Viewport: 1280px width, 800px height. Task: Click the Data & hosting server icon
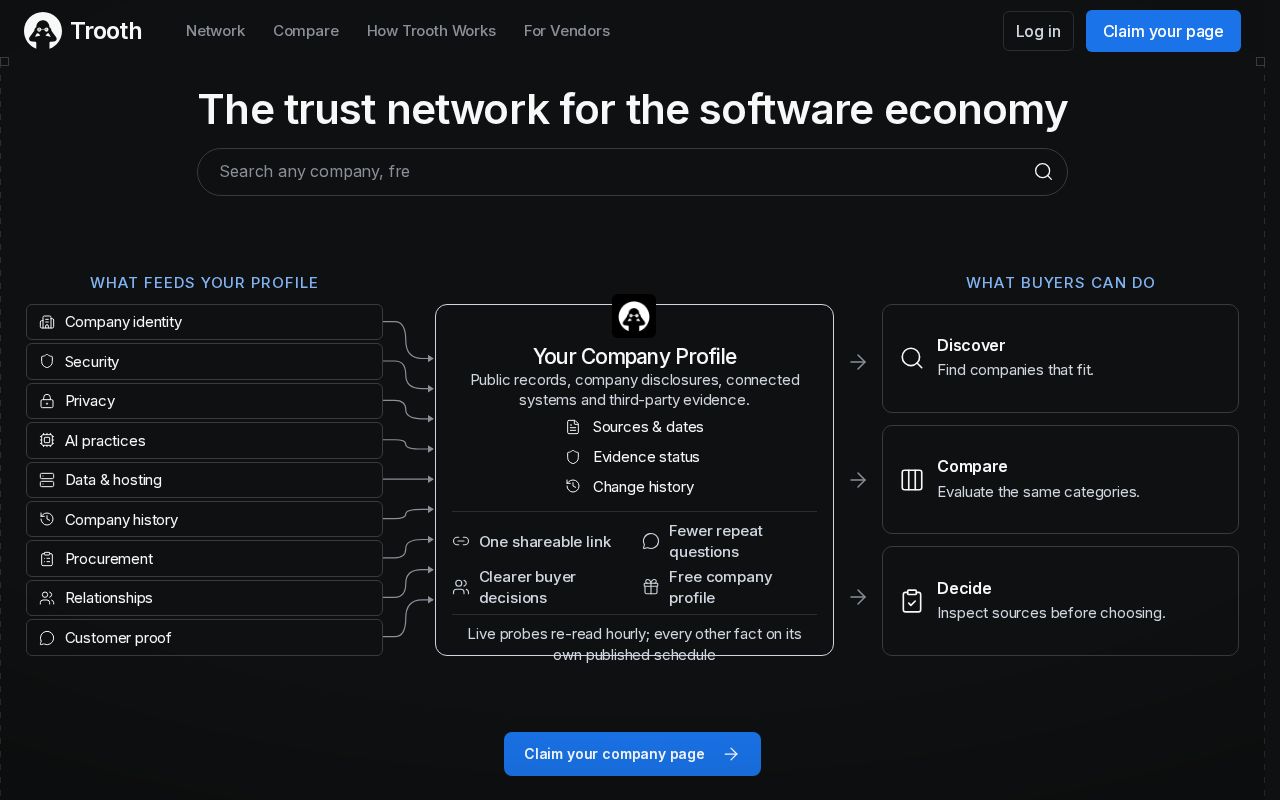point(47,480)
